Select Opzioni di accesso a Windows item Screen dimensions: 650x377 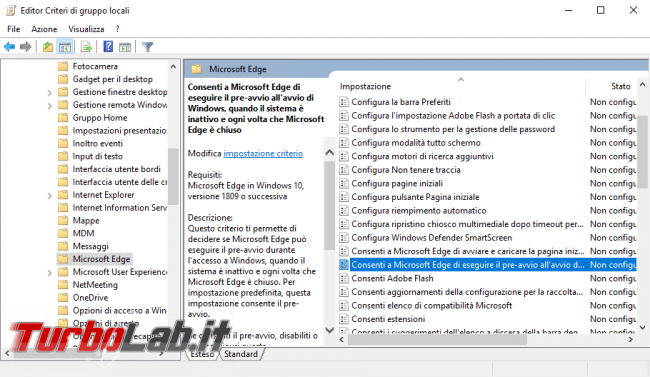[x=119, y=311]
